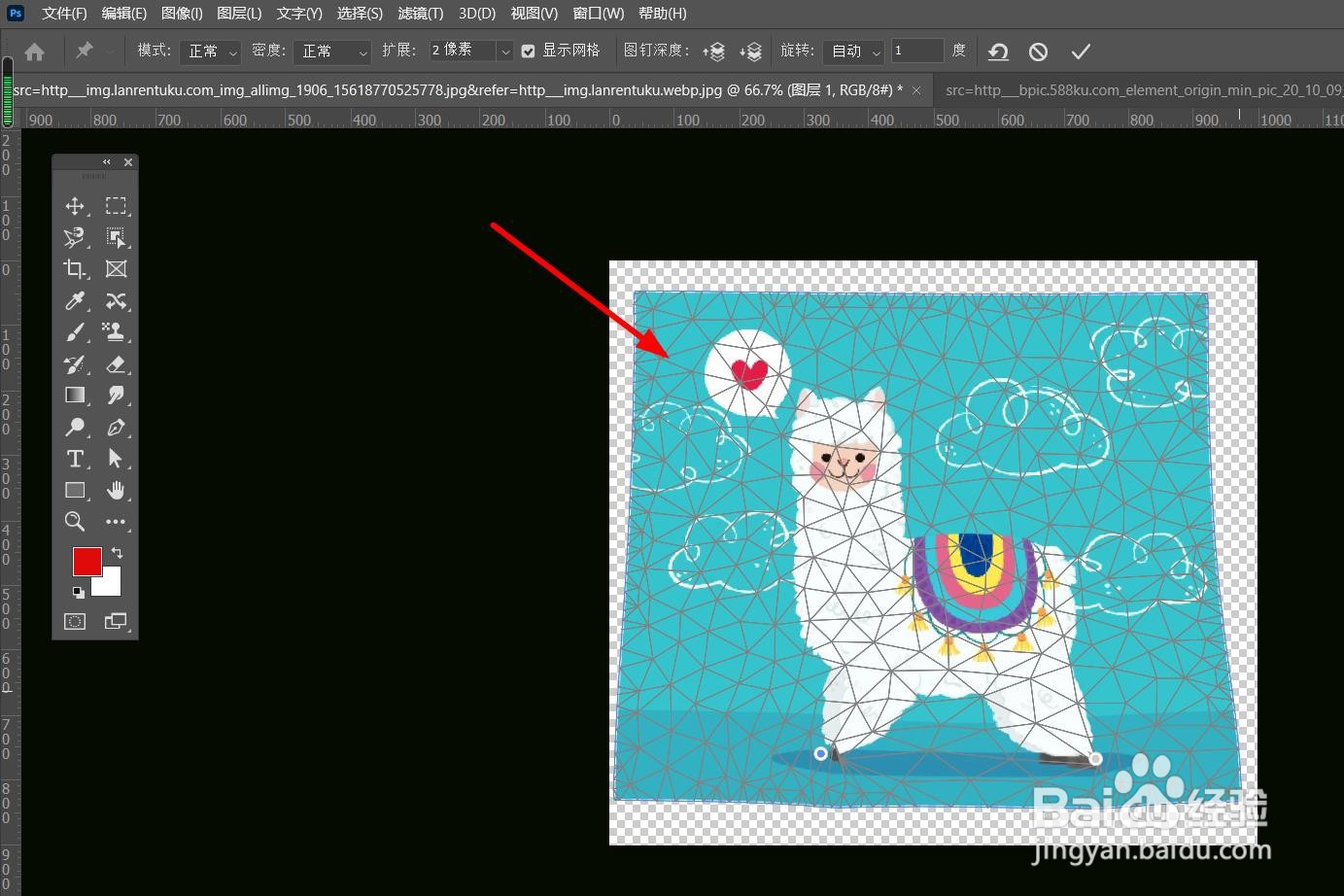Image resolution: width=1344 pixels, height=896 pixels.
Task: Select the History Brush tool
Action: tap(75, 364)
